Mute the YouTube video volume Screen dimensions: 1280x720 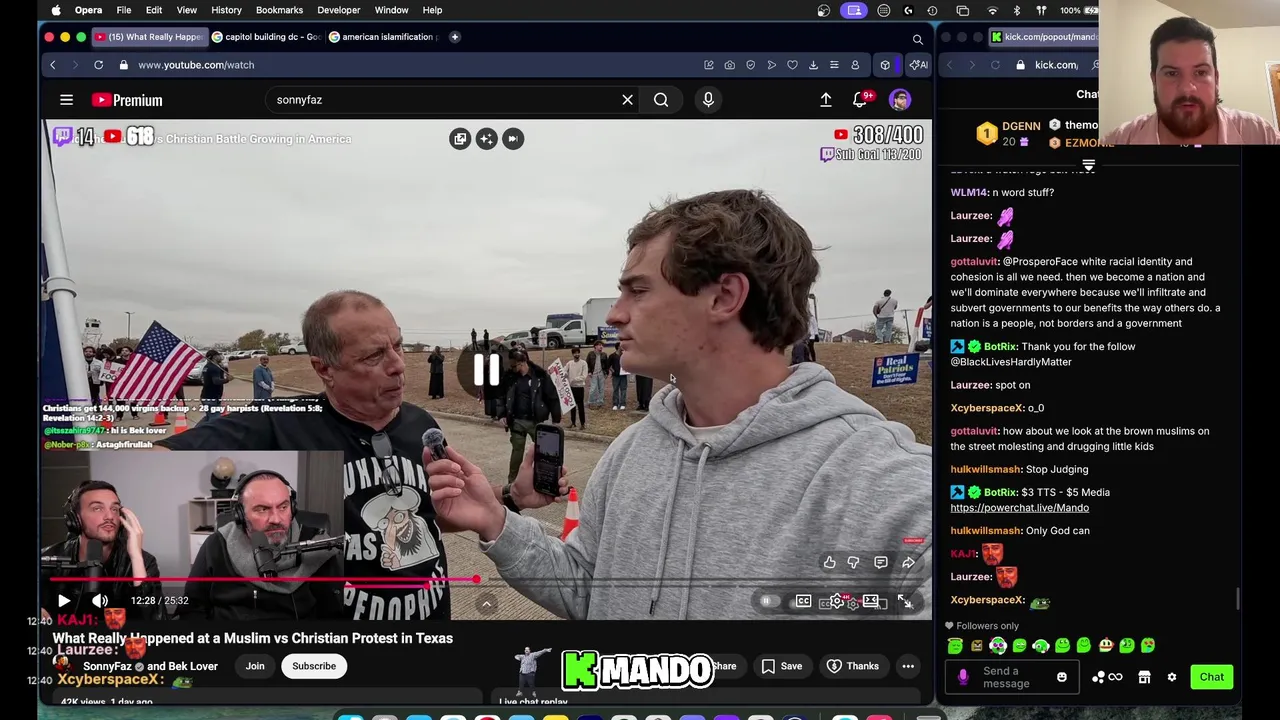100,601
